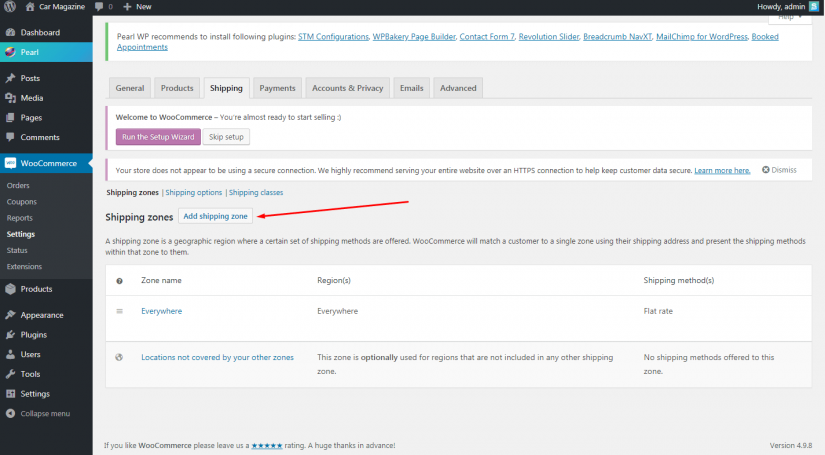Click the Plugins plug icon
825x455 pixels.
point(11,335)
